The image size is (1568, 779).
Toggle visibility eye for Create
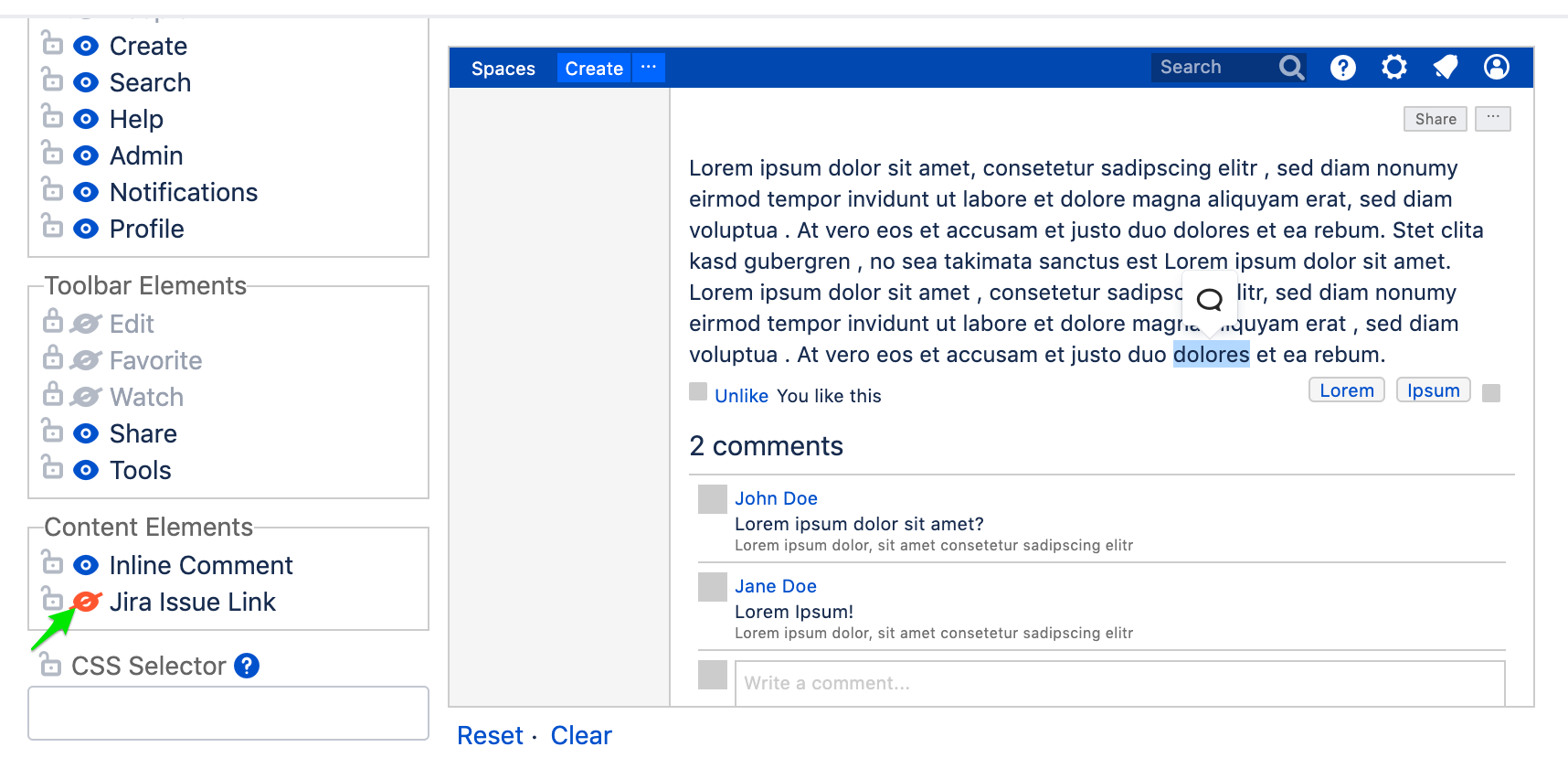pyautogui.click(x=85, y=46)
